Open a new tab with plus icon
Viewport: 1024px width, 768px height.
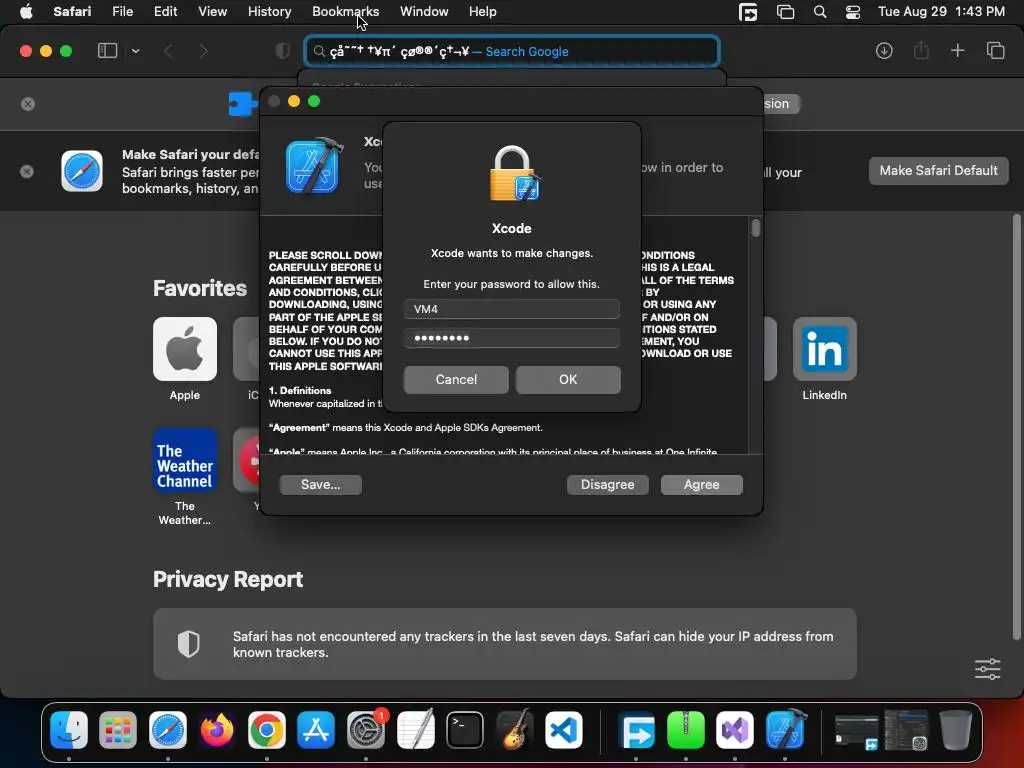[957, 51]
